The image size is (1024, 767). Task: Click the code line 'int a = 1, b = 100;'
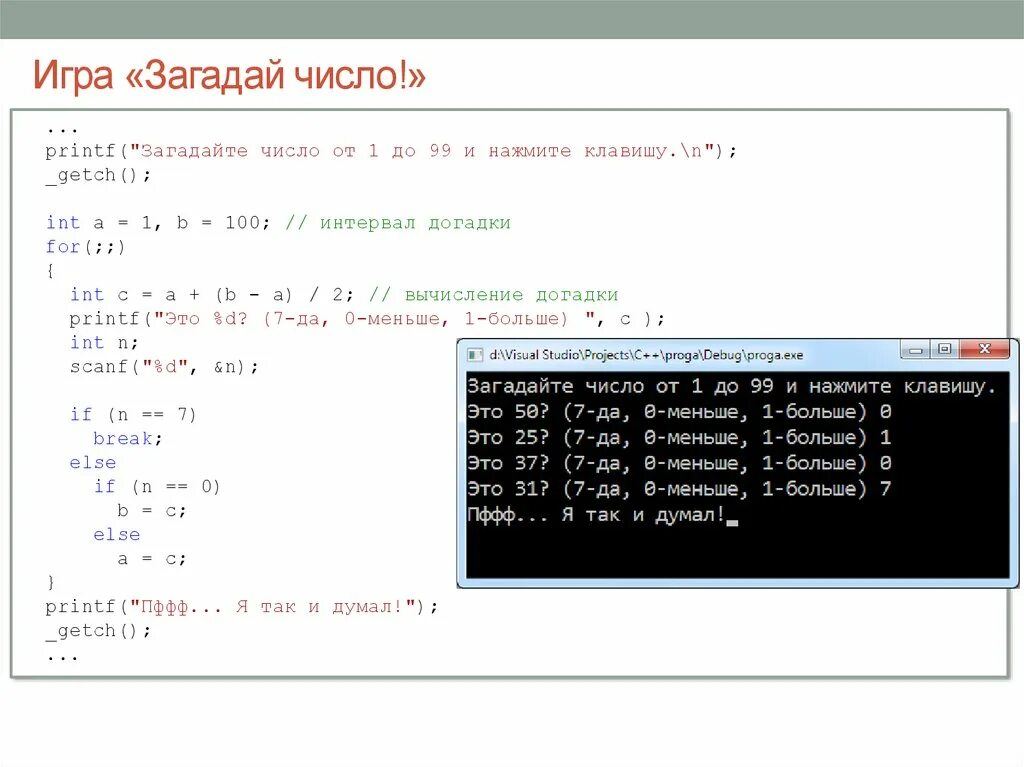157,223
